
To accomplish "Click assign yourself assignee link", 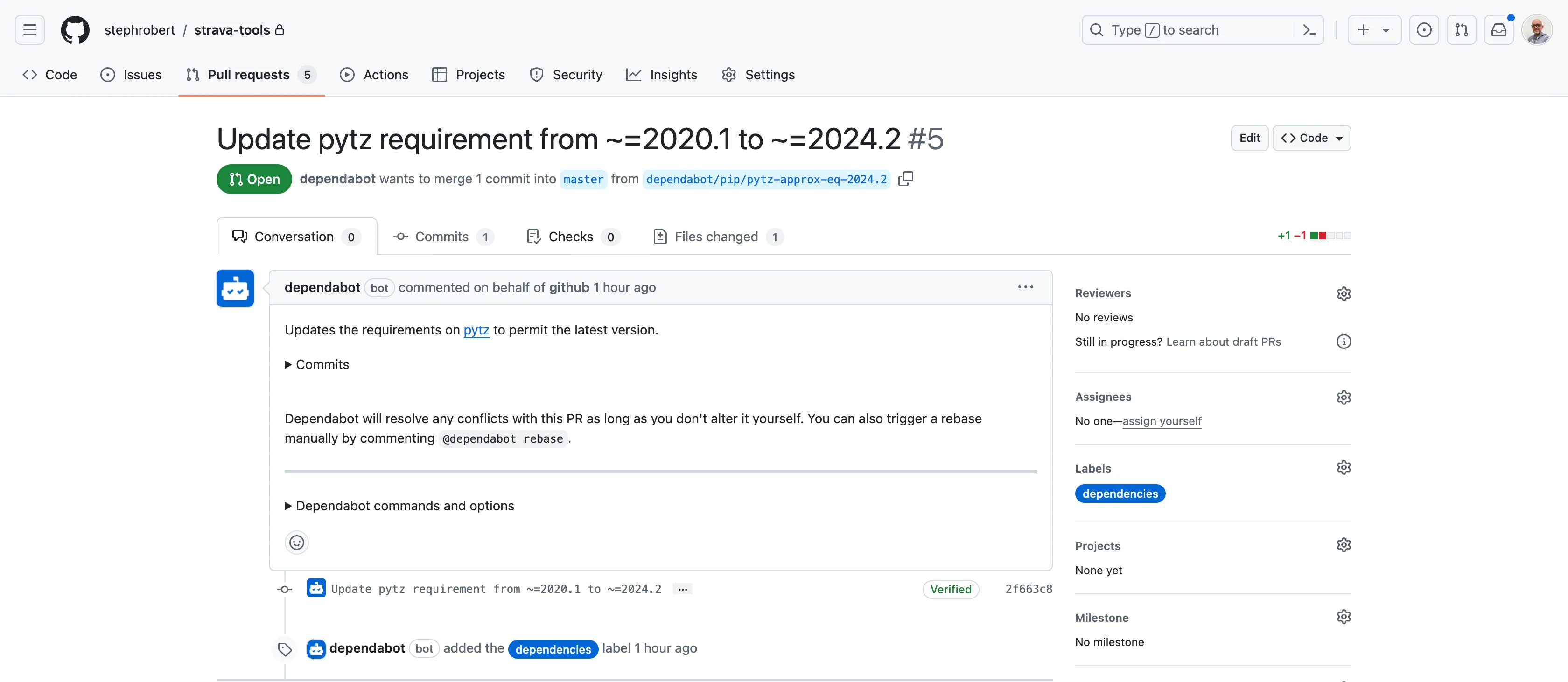I will [1162, 421].
